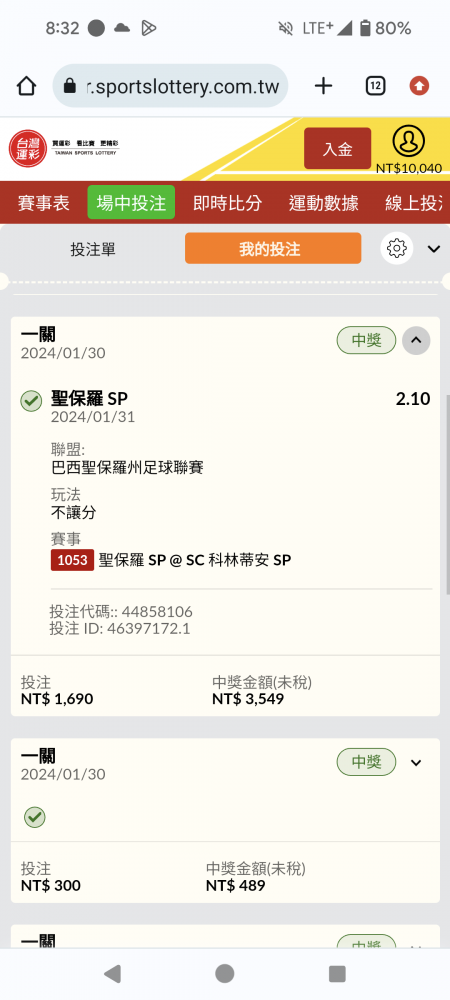This screenshot has width=450, height=1000.
Task: Tap the browser home icon
Action: coord(26,86)
